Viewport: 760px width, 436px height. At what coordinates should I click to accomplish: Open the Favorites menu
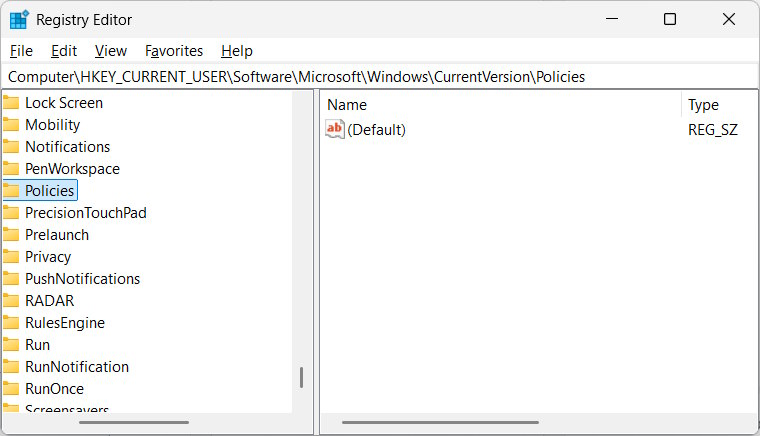(174, 50)
